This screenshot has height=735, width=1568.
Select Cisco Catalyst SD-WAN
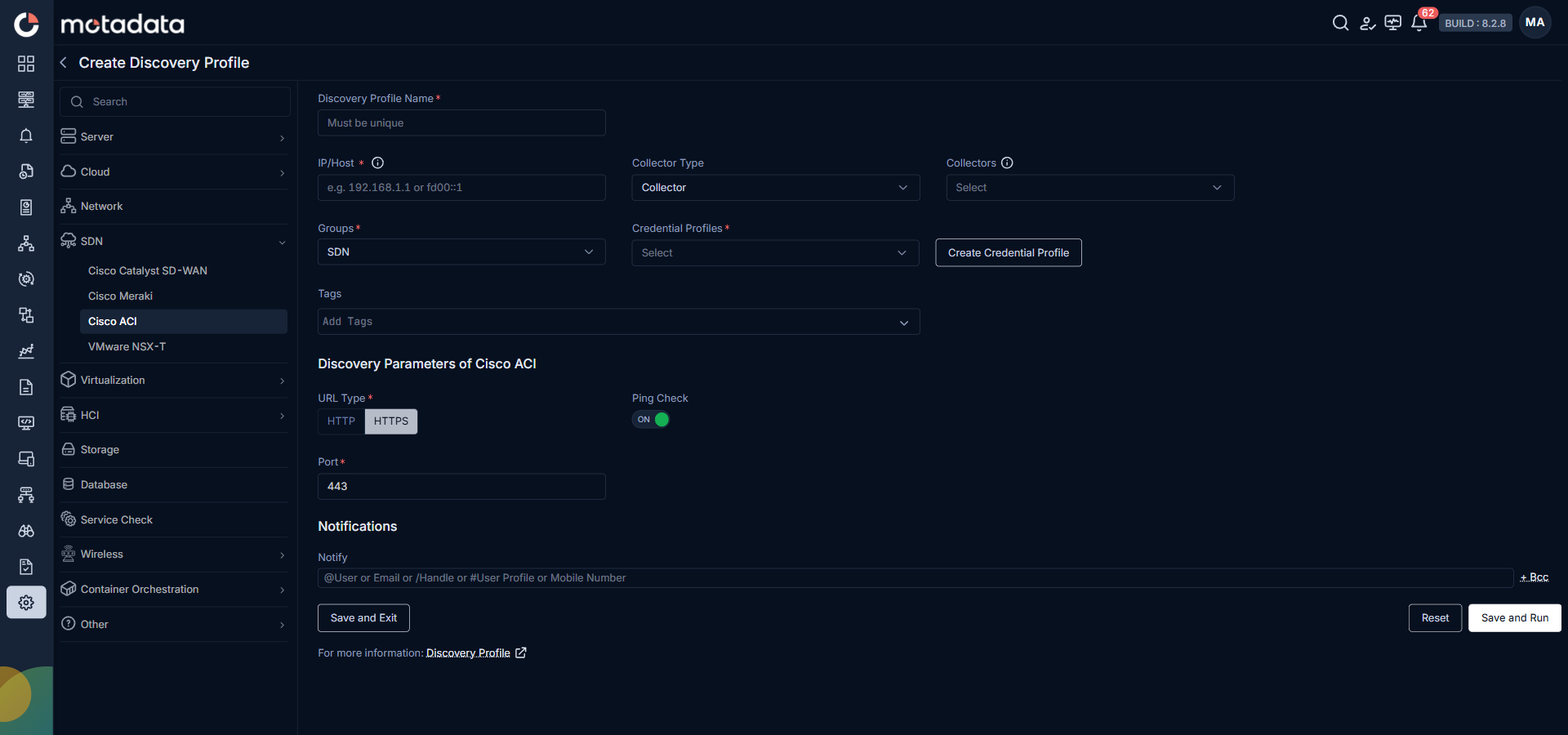(148, 271)
